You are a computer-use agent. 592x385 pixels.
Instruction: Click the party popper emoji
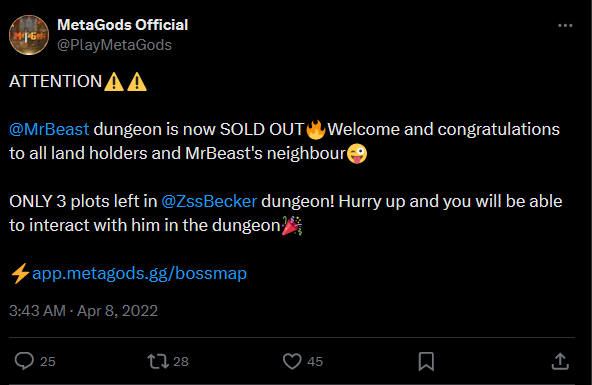[x=292, y=226]
